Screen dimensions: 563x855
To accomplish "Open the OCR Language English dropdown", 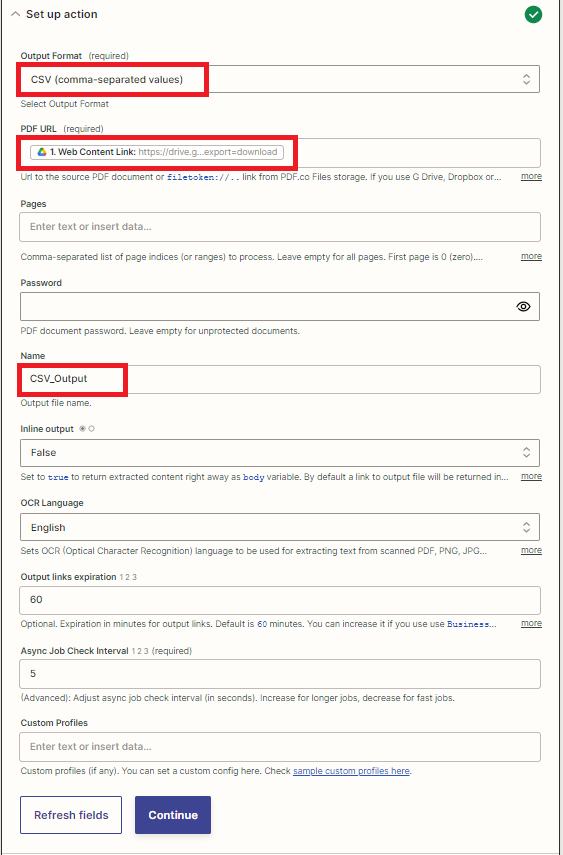I will tap(280, 527).
